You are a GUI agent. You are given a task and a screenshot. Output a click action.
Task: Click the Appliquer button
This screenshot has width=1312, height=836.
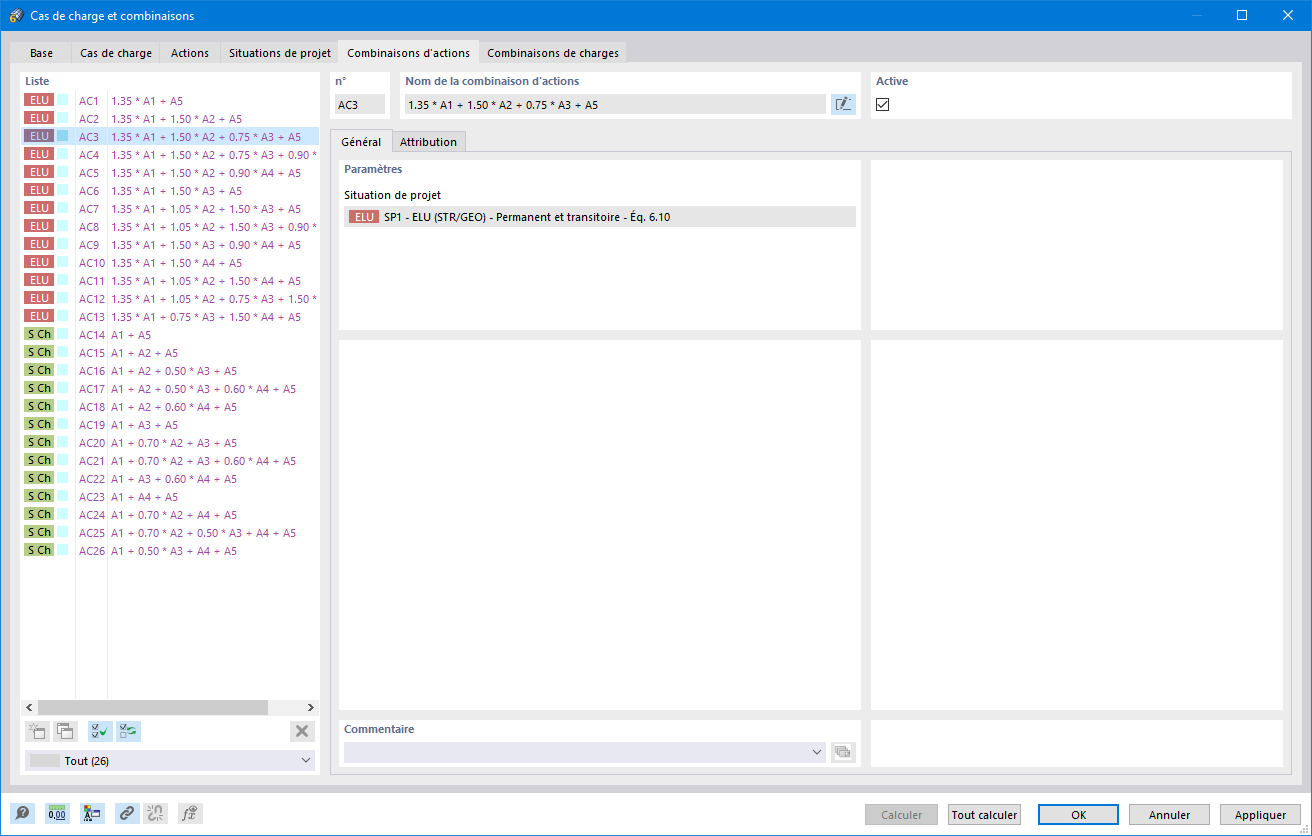1260,815
